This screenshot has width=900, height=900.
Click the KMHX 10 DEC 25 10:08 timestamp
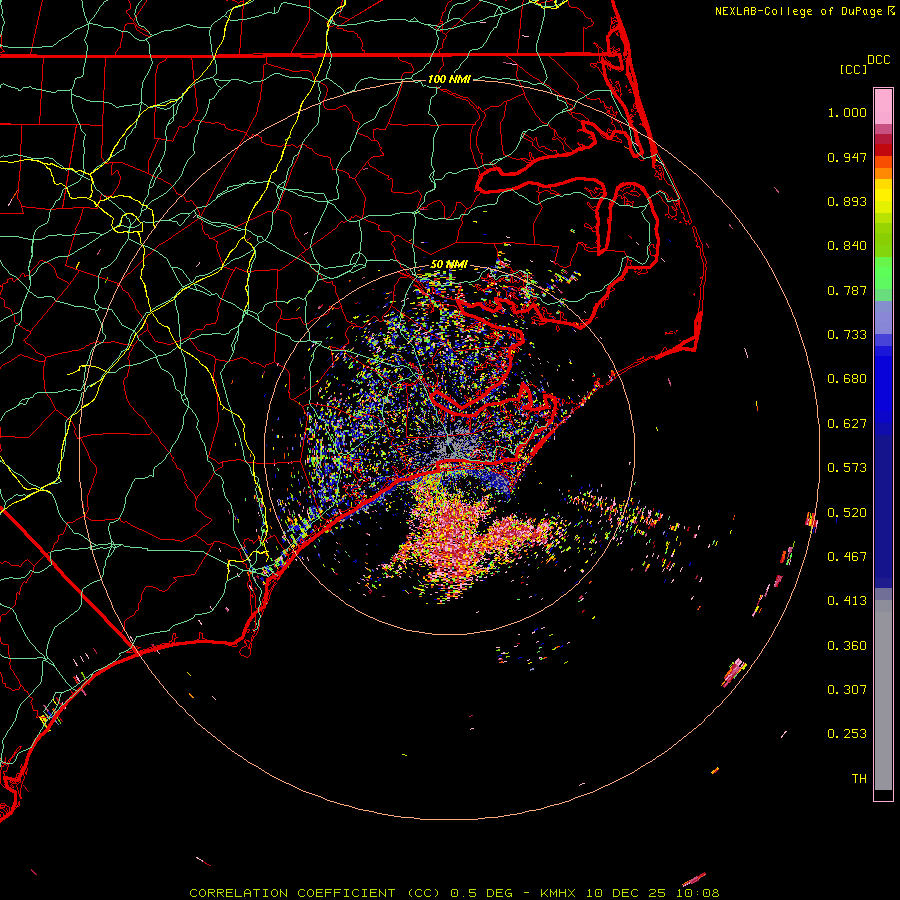click(x=630, y=893)
